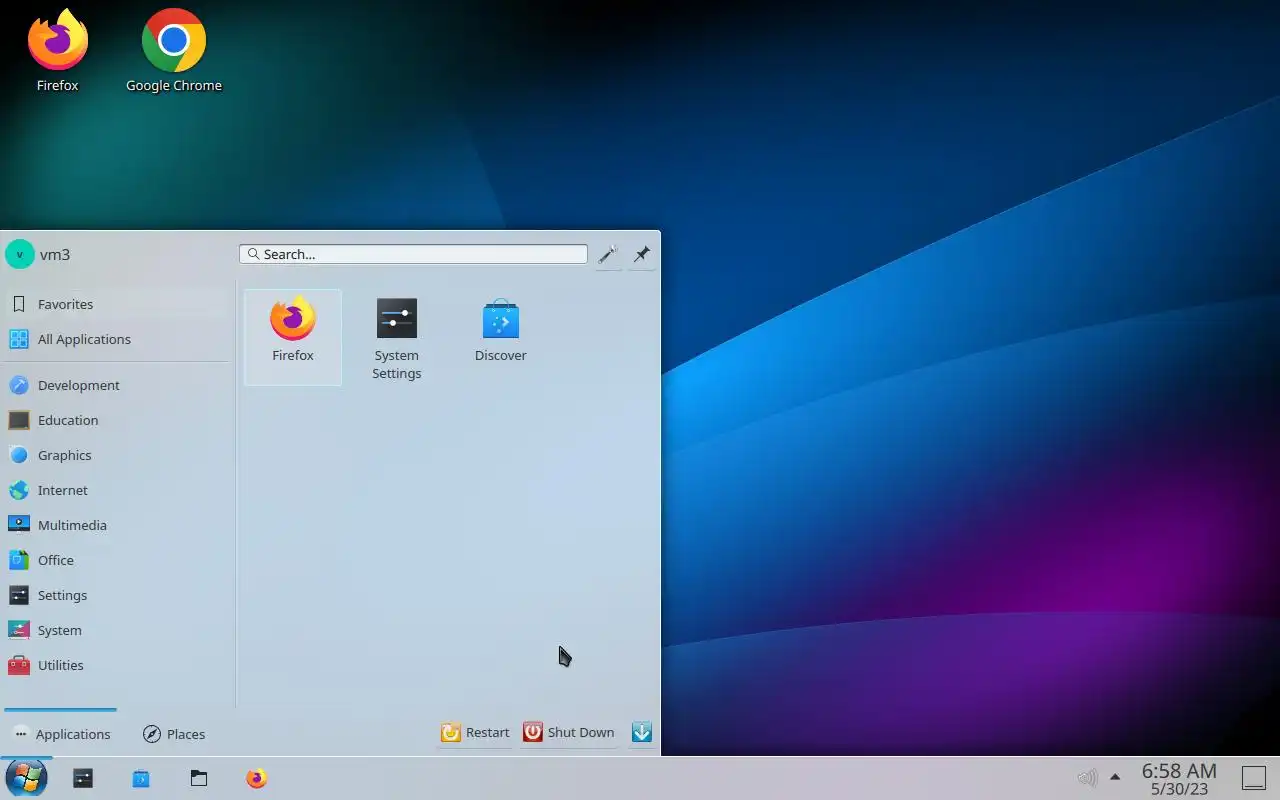Launch Discover from the favorites grid

tap(501, 337)
